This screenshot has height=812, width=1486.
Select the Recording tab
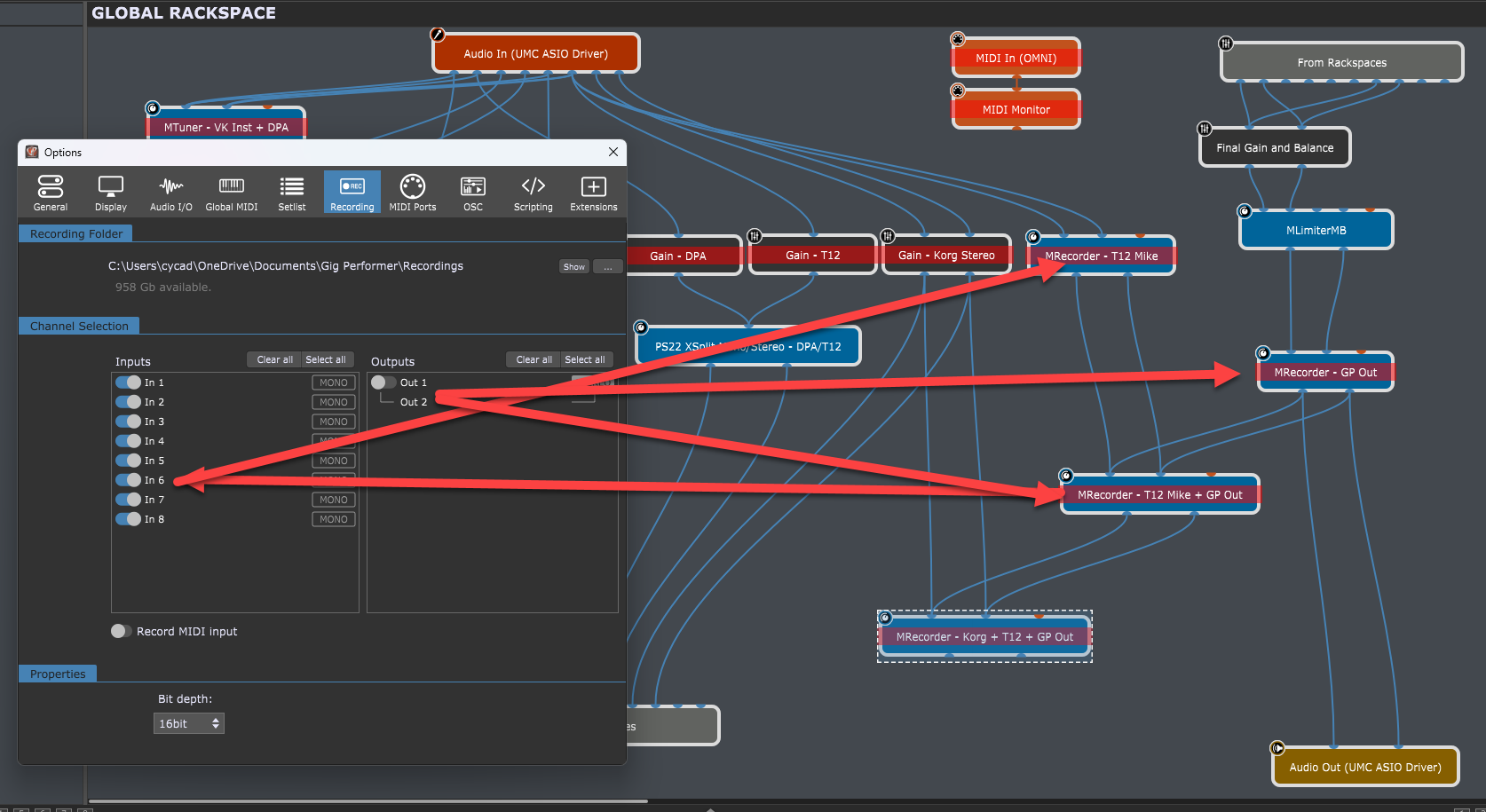[x=352, y=192]
